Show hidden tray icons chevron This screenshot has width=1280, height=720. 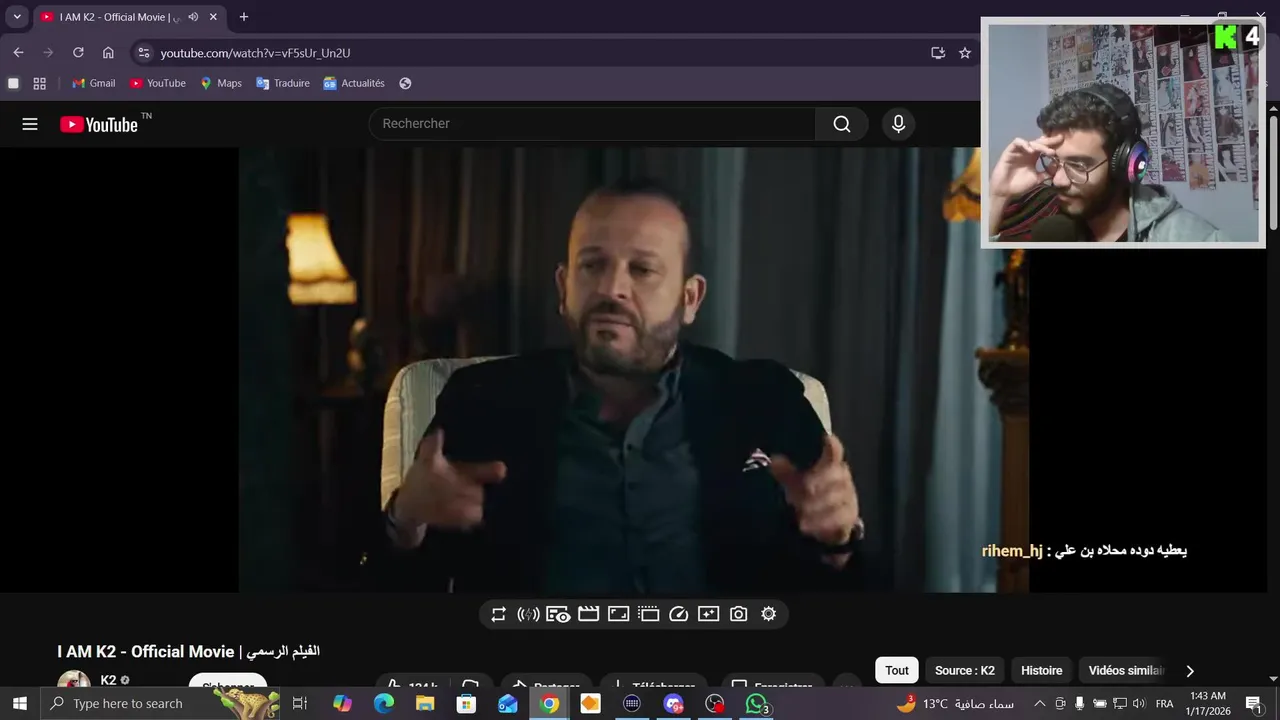coord(1039,704)
